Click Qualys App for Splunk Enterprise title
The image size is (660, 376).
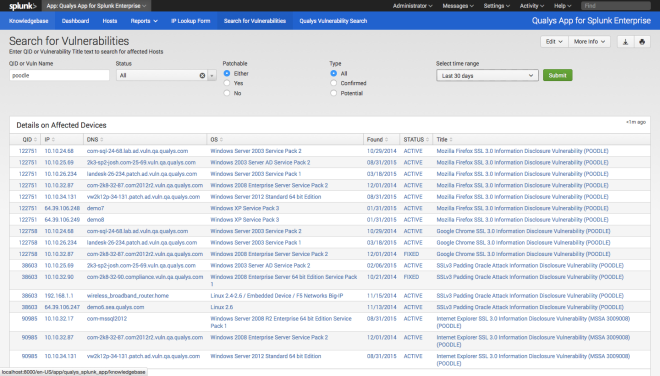(591, 21)
